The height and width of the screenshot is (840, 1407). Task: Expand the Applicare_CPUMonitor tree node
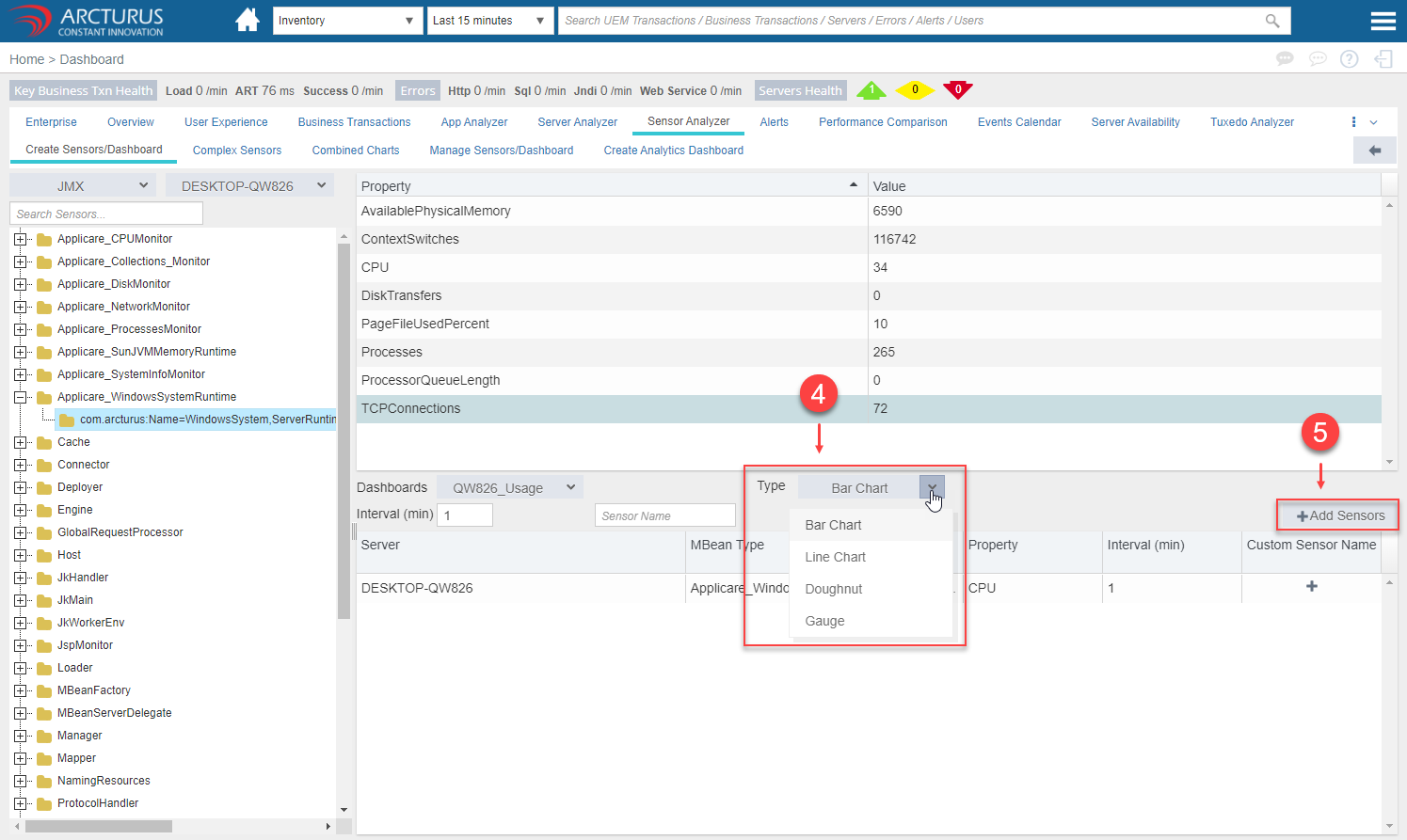(20, 239)
